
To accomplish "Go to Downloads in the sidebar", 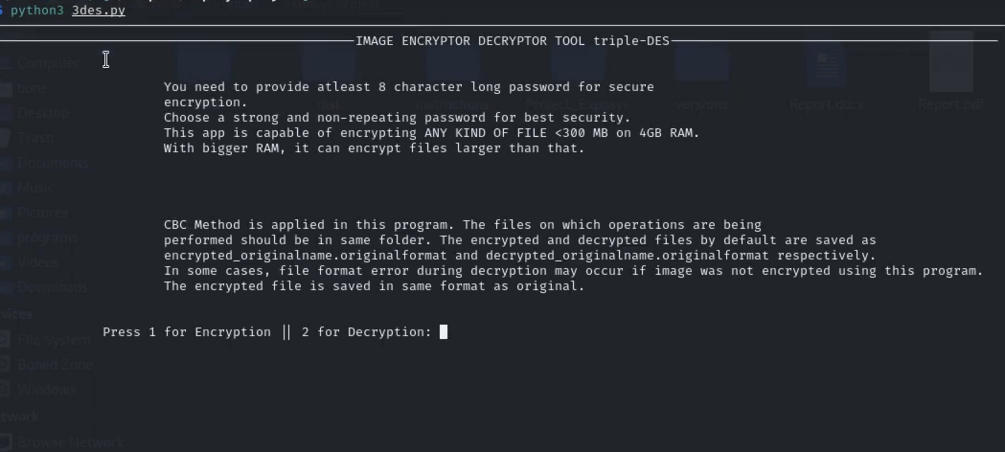I will coord(45,287).
